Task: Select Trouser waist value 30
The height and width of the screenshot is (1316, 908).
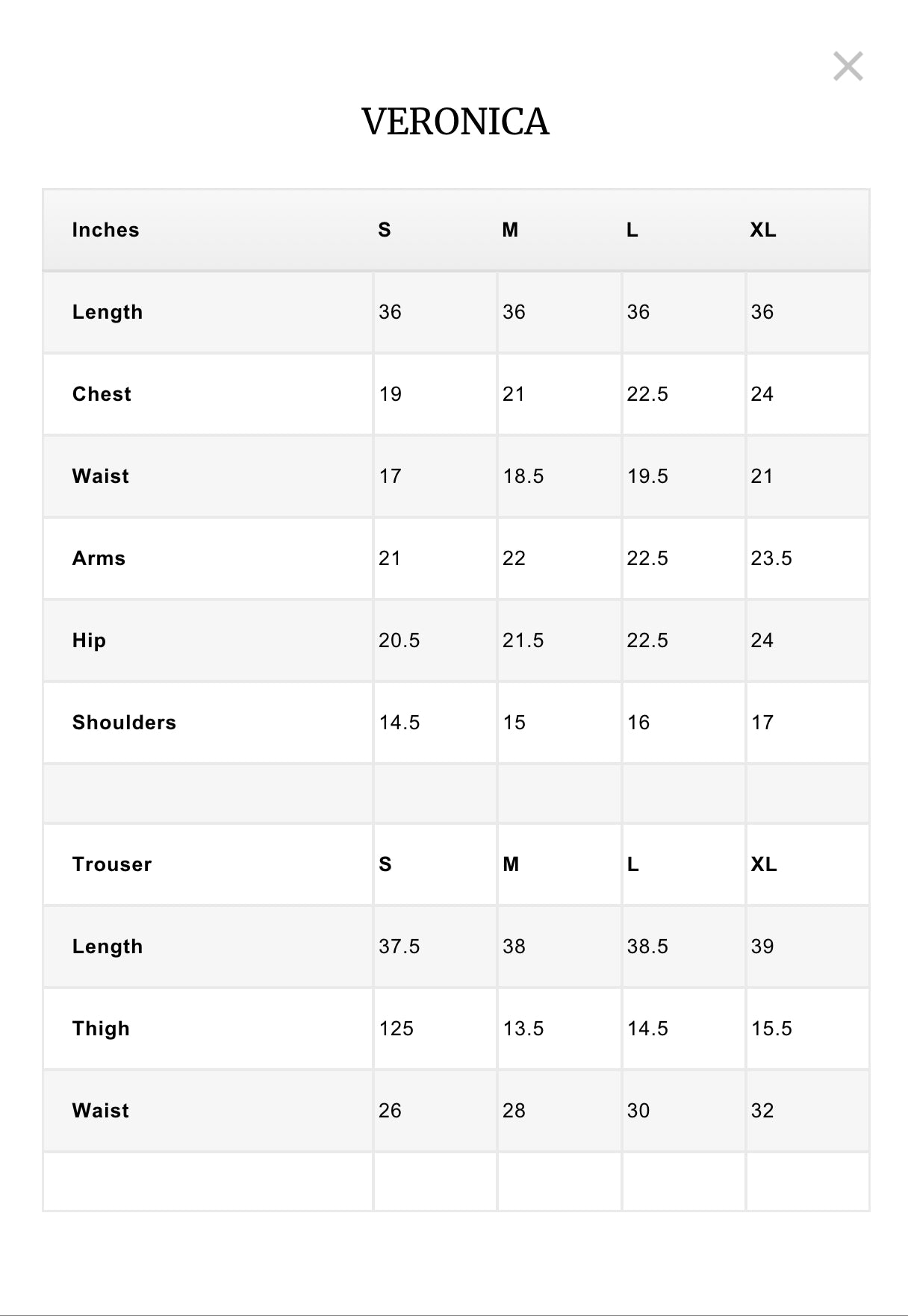Action: click(638, 1111)
